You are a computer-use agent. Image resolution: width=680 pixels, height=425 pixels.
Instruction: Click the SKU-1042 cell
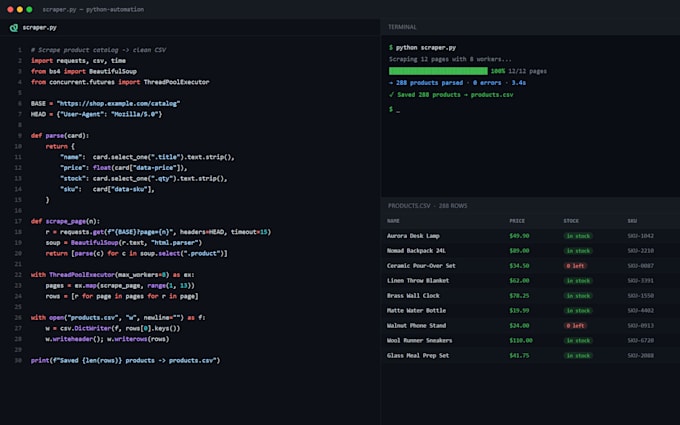click(641, 236)
